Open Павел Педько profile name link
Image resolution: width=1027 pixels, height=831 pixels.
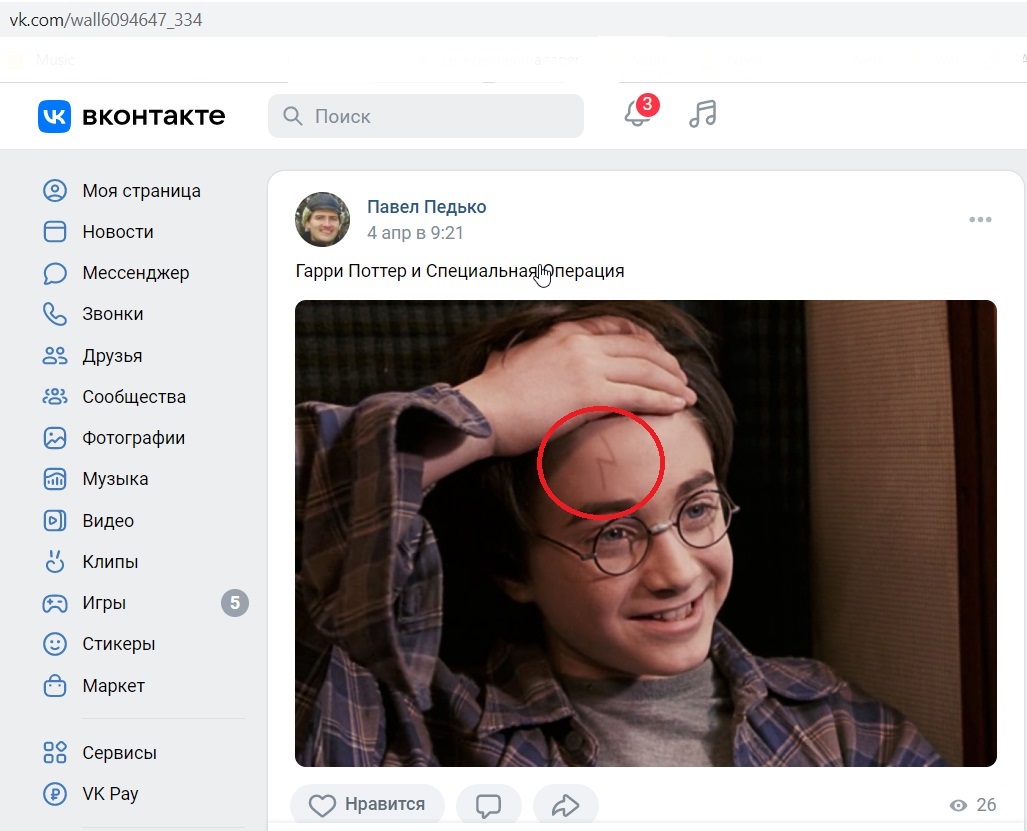click(x=426, y=207)
